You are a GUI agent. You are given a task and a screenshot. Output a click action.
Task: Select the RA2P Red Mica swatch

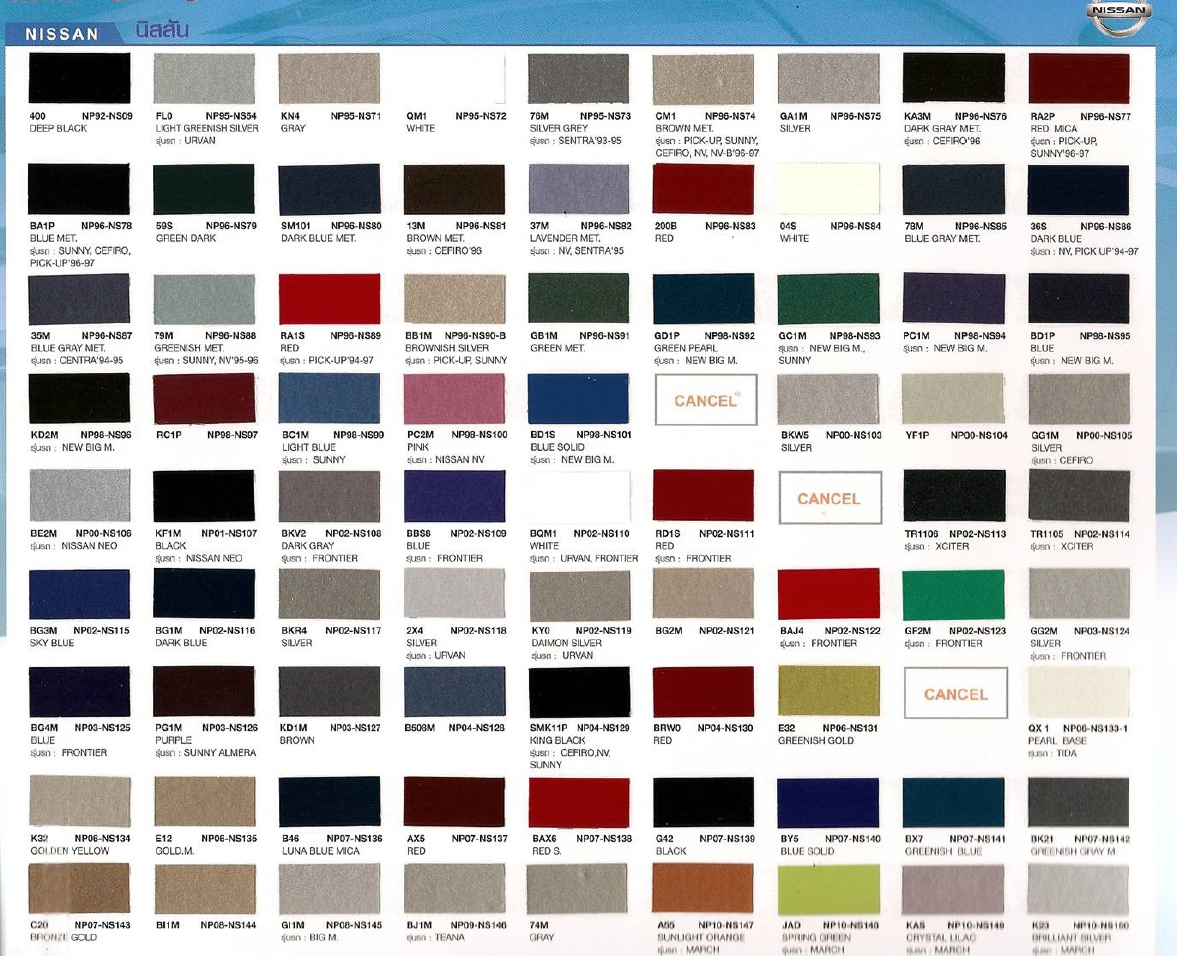[1079, 78]
